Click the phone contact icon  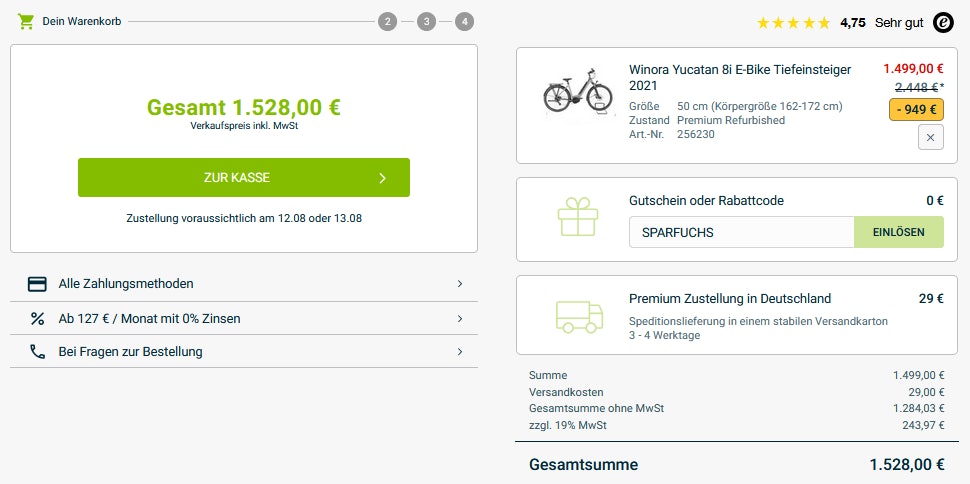(38, 352)
